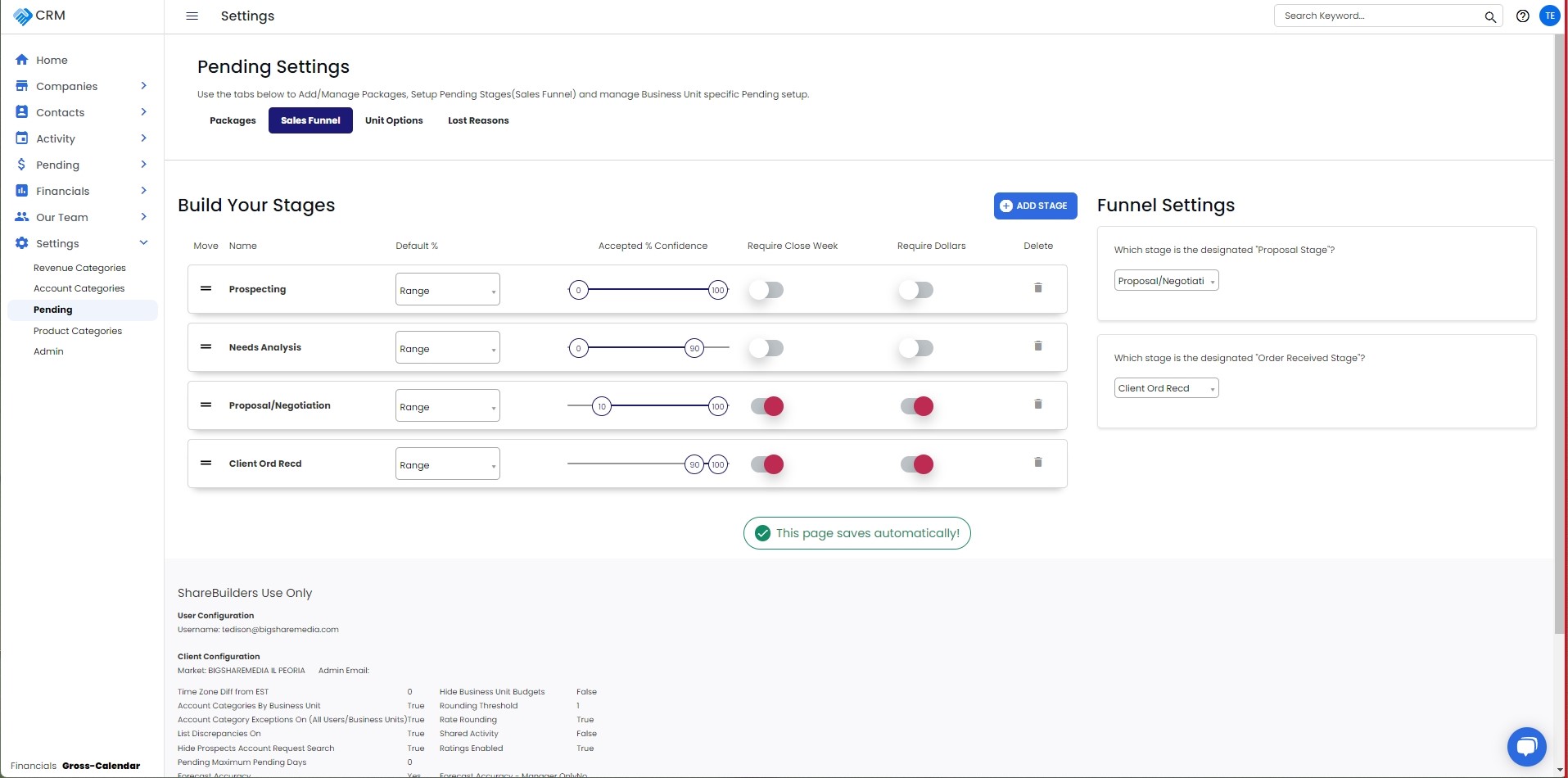Enable Require Close Week for Prospecting
Viewport: 1568px width, 778px height.
766,290
